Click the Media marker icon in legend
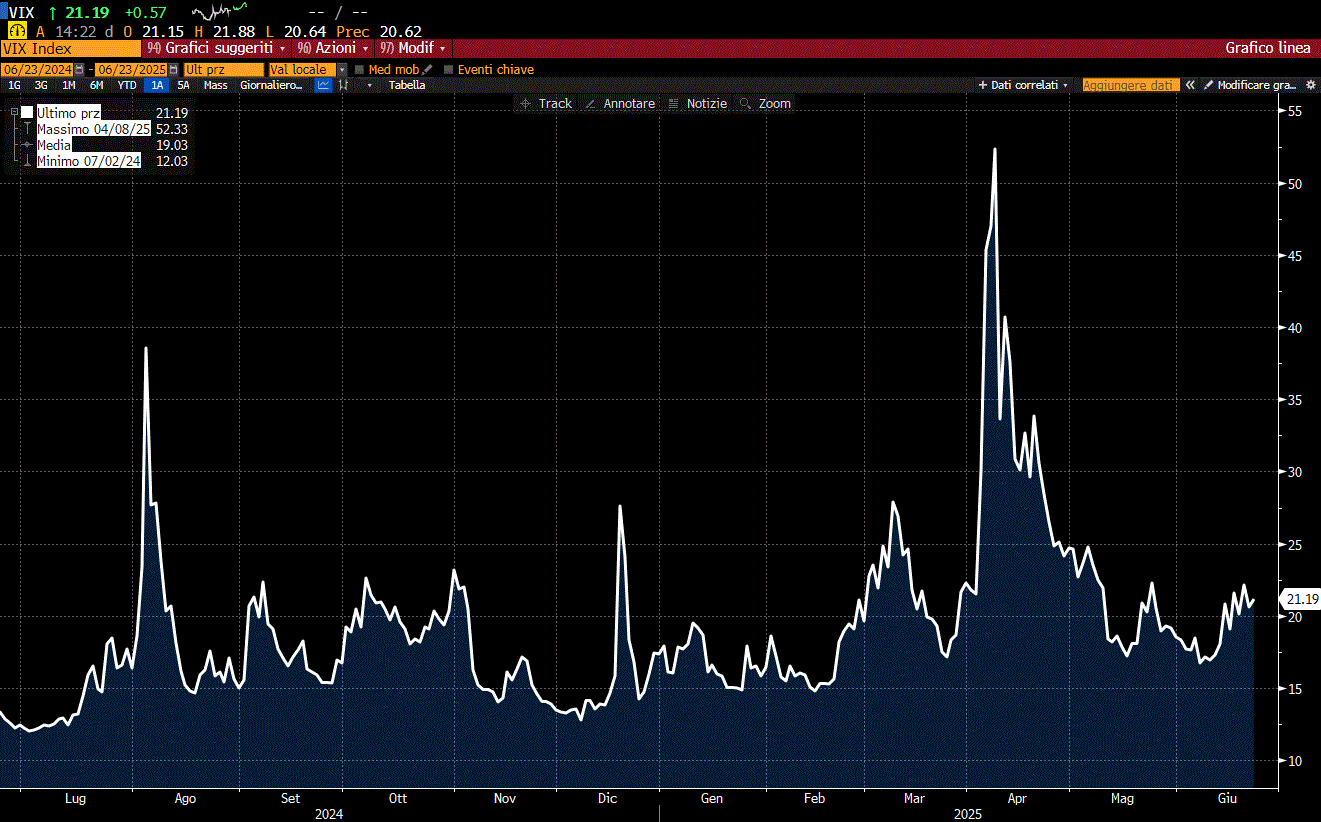The height and width of the screenshot is (822, 1321). 27,145
